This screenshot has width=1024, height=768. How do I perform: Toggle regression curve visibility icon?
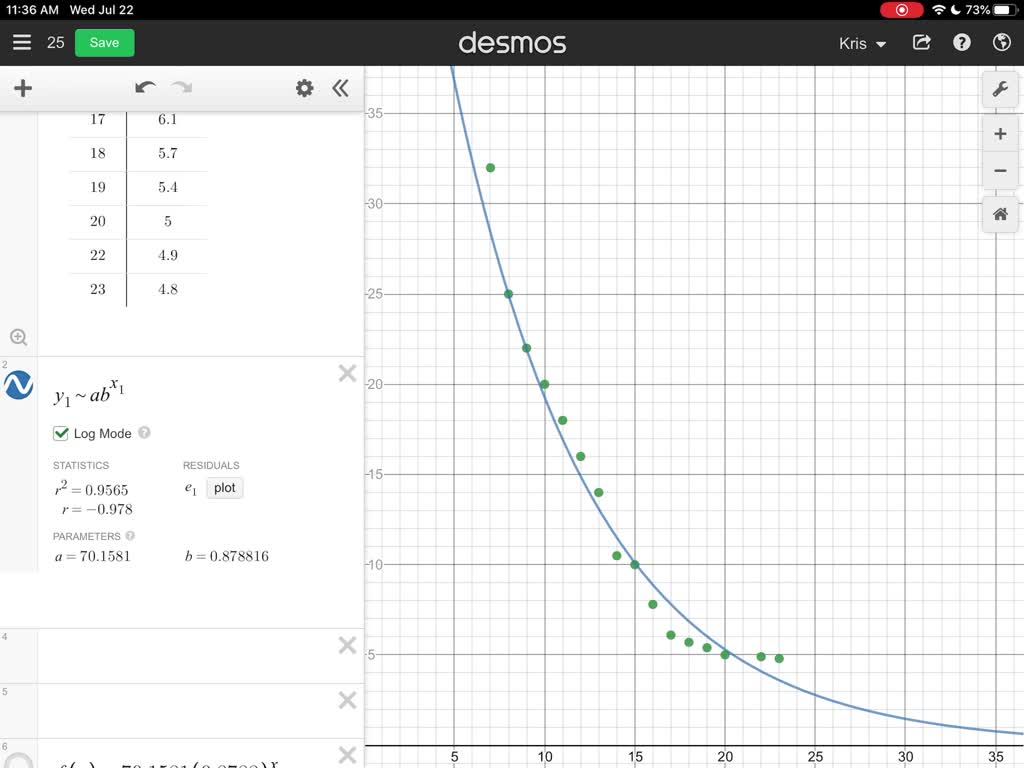tap(19, 385)
